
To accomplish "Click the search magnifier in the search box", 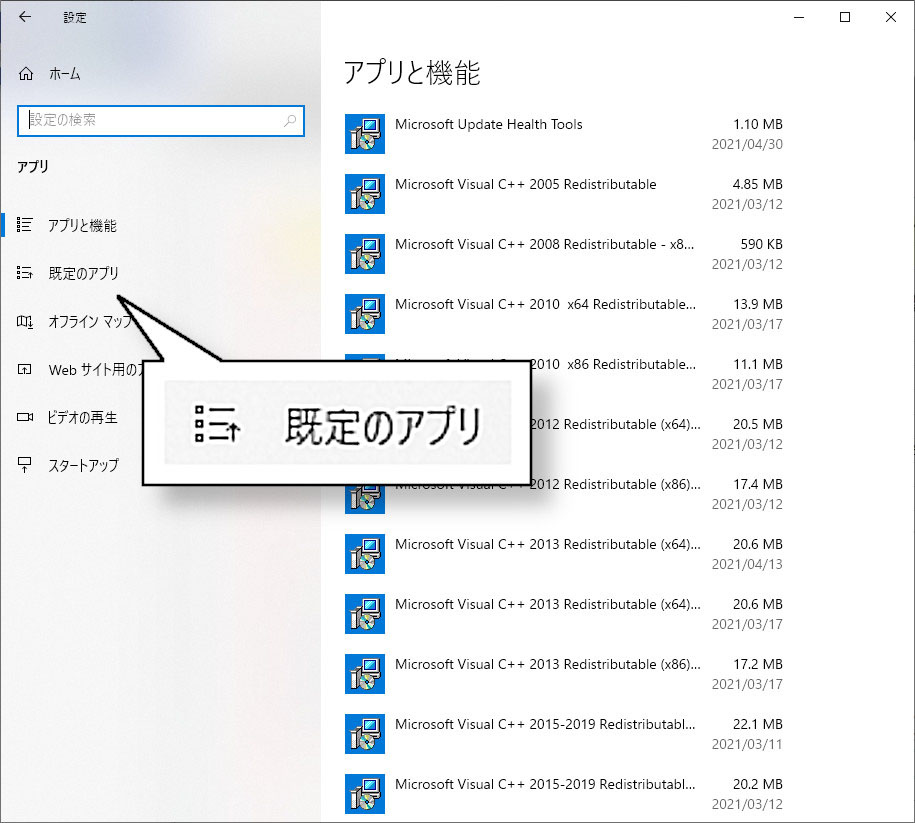I will [x=288, y=120].
